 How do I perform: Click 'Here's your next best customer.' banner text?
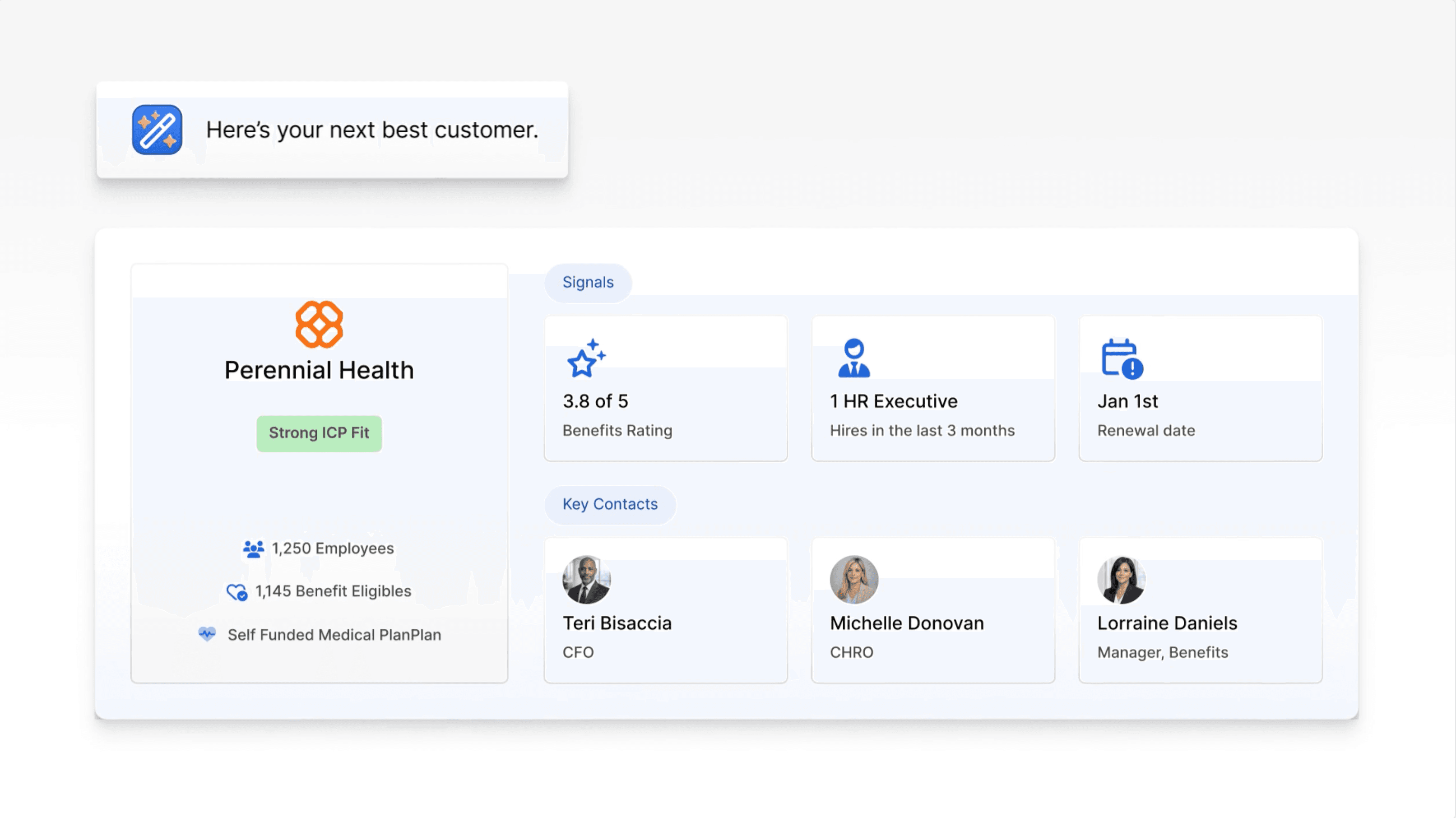(x=372, y=130)
